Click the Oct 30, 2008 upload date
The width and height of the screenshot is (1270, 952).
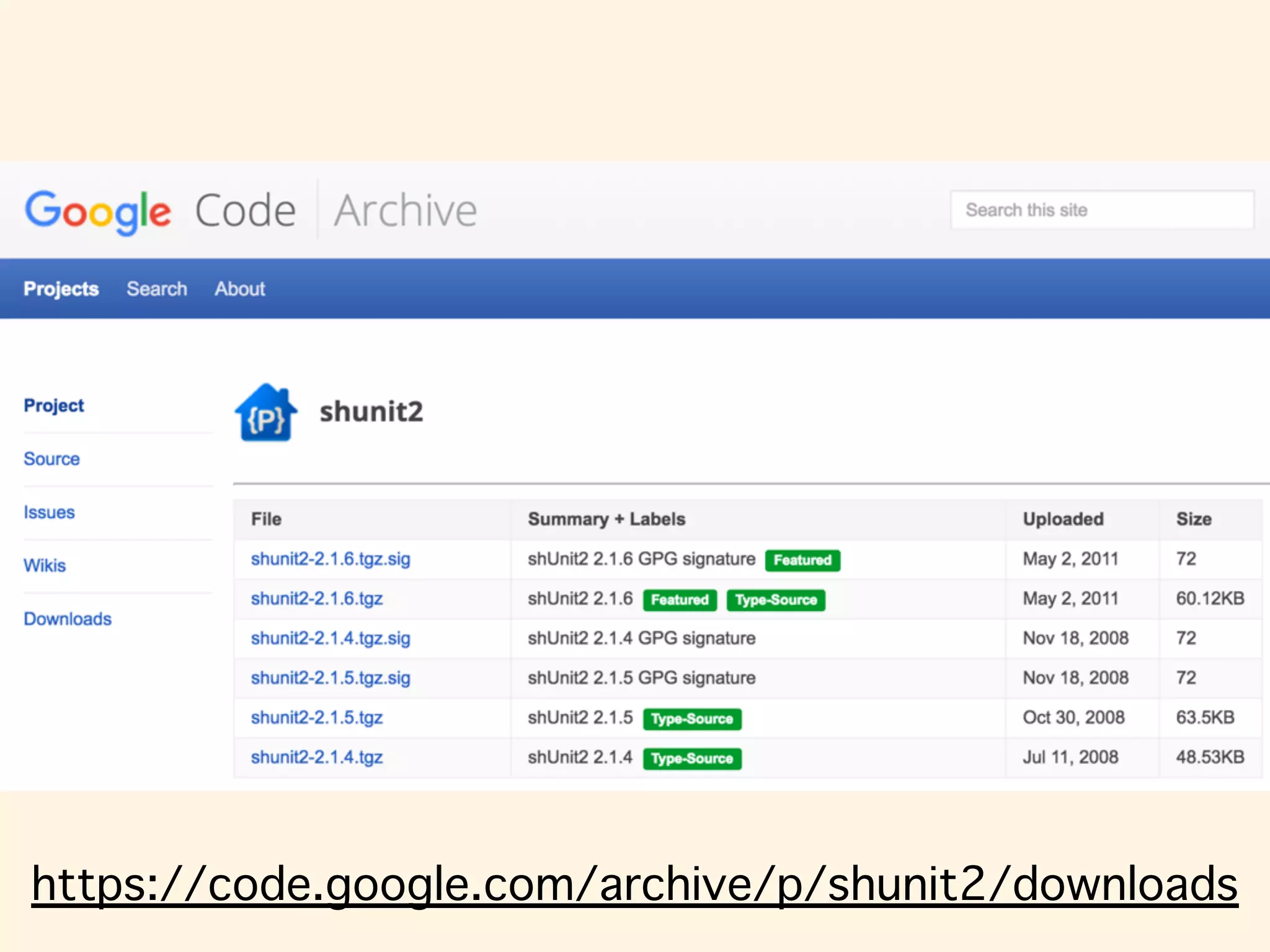pos(1073,718)
